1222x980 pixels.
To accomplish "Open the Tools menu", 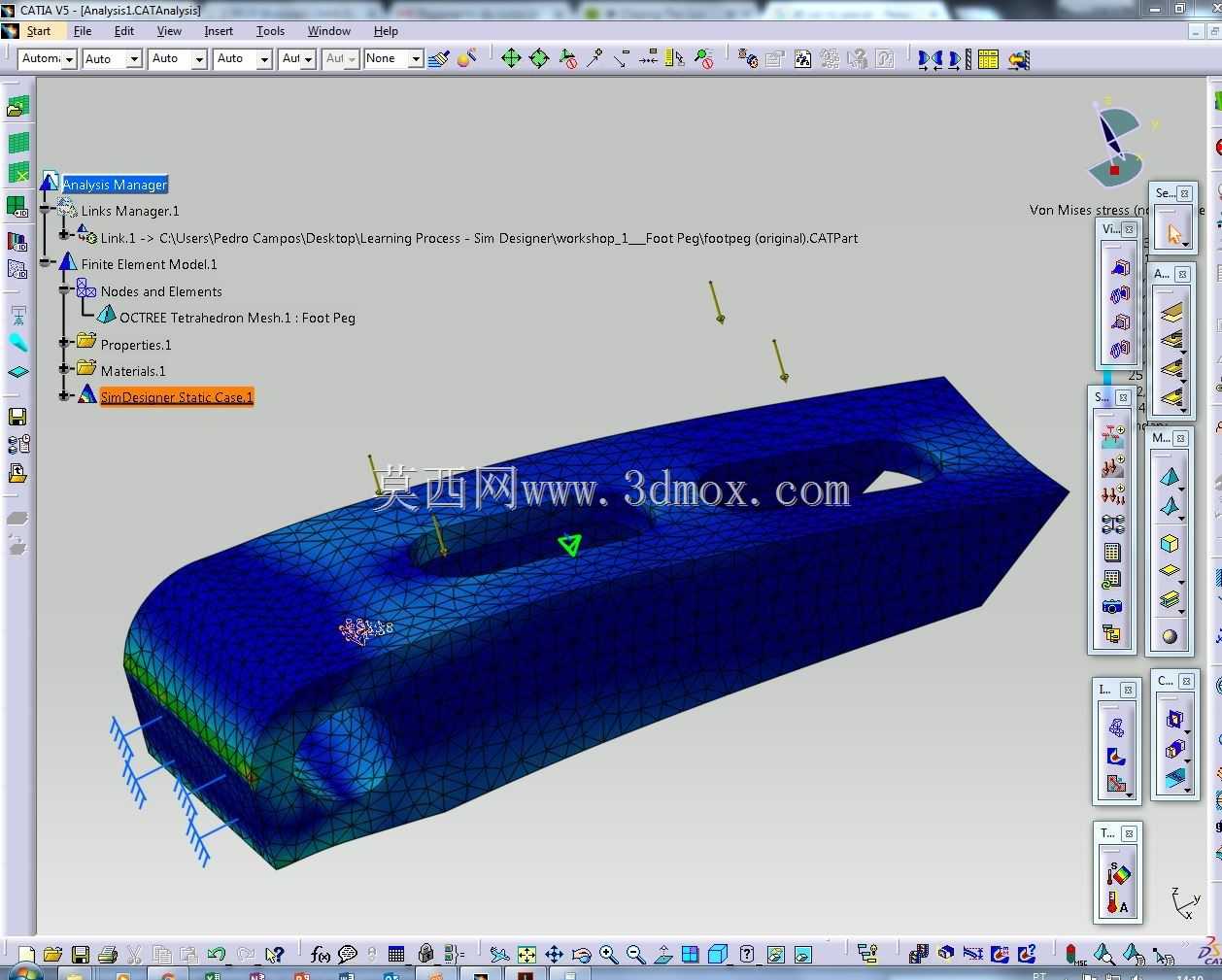I will point(270,31).
